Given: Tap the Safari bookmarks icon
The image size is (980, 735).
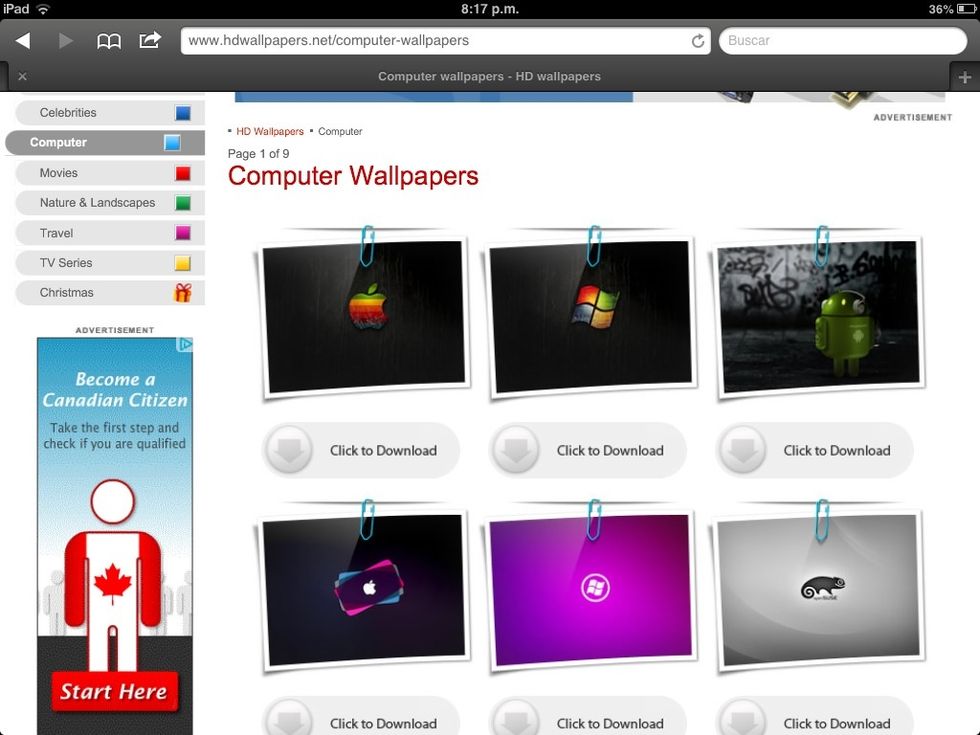Looking at the screenshot, I should [110, 40].
